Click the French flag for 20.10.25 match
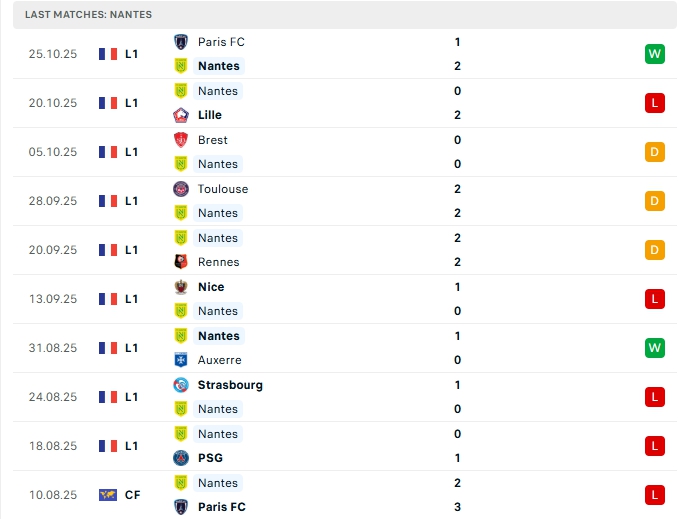687x519 pixels. point(108,103)
